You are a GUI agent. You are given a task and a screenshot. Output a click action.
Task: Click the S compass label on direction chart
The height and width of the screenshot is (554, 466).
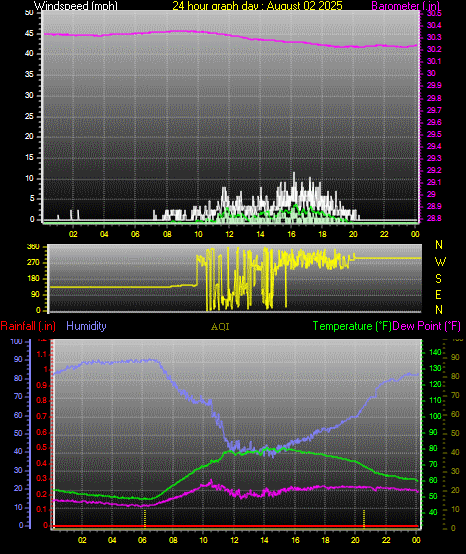click(438, 279)
